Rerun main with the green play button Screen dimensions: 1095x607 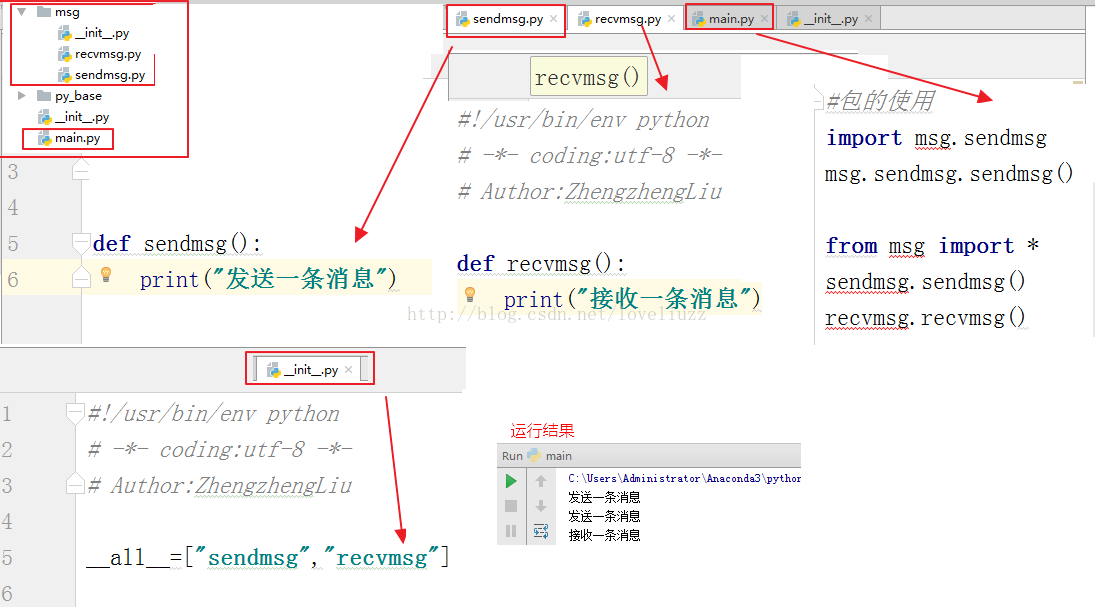pyautogui.click(x=510, y=481)
